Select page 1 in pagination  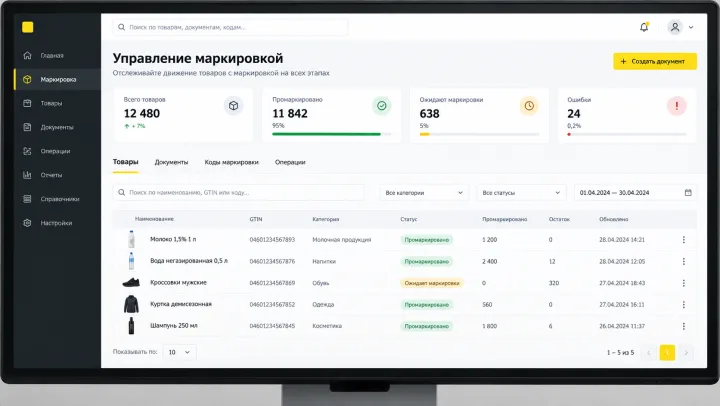[x=667, y=353]
